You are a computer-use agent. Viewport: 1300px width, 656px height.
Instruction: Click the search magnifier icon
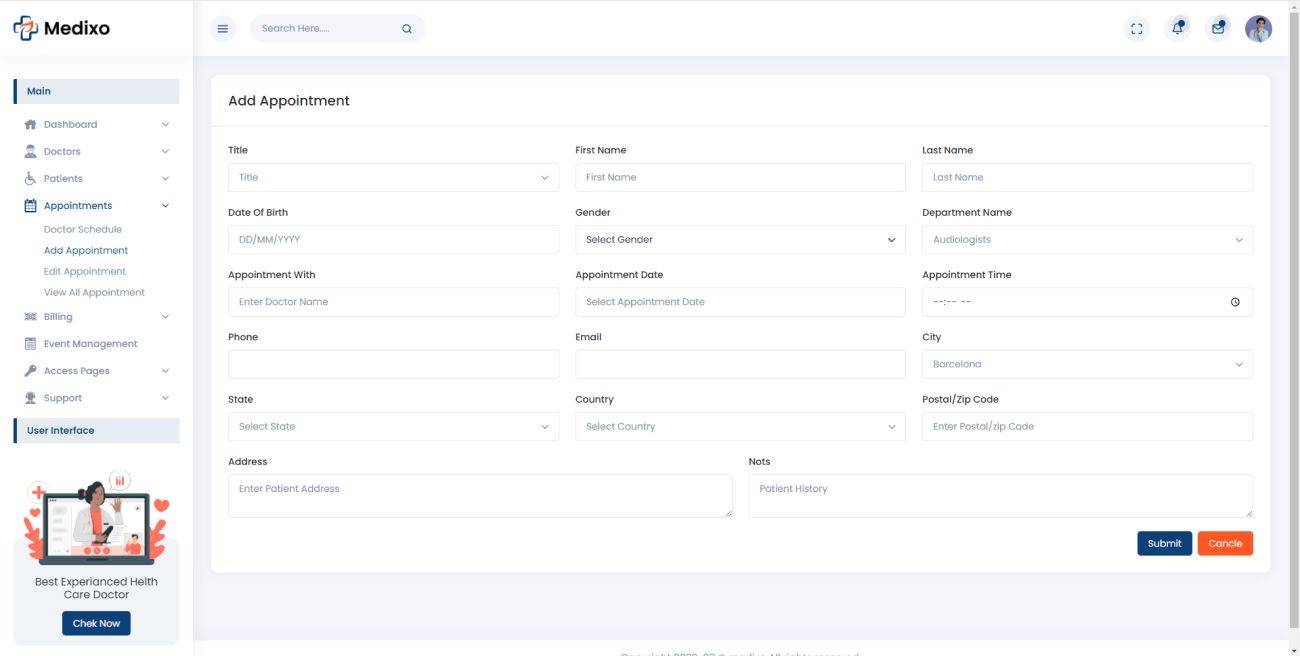(x=407, y=29)
